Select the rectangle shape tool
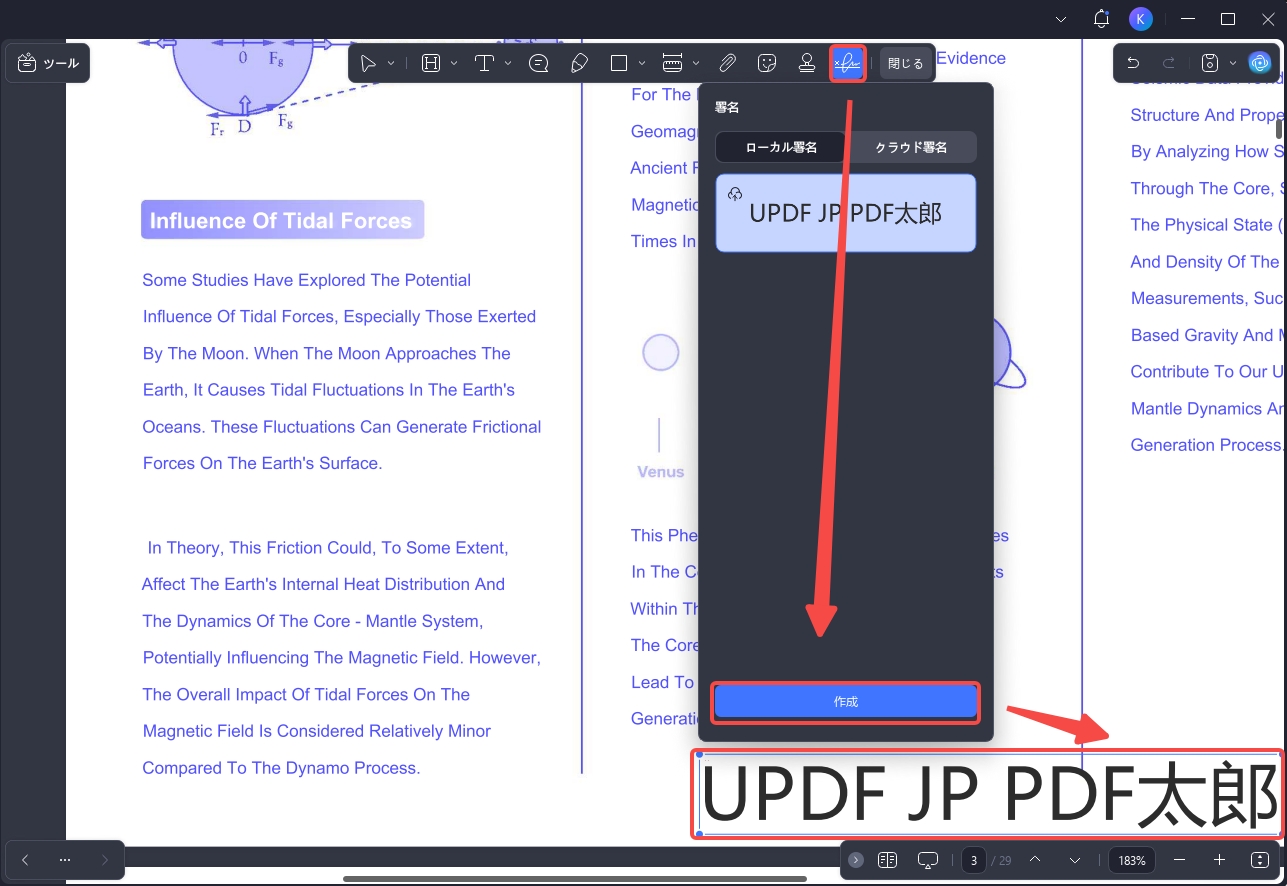Viewport: 1287px width, 886px height. pos(619,63)
